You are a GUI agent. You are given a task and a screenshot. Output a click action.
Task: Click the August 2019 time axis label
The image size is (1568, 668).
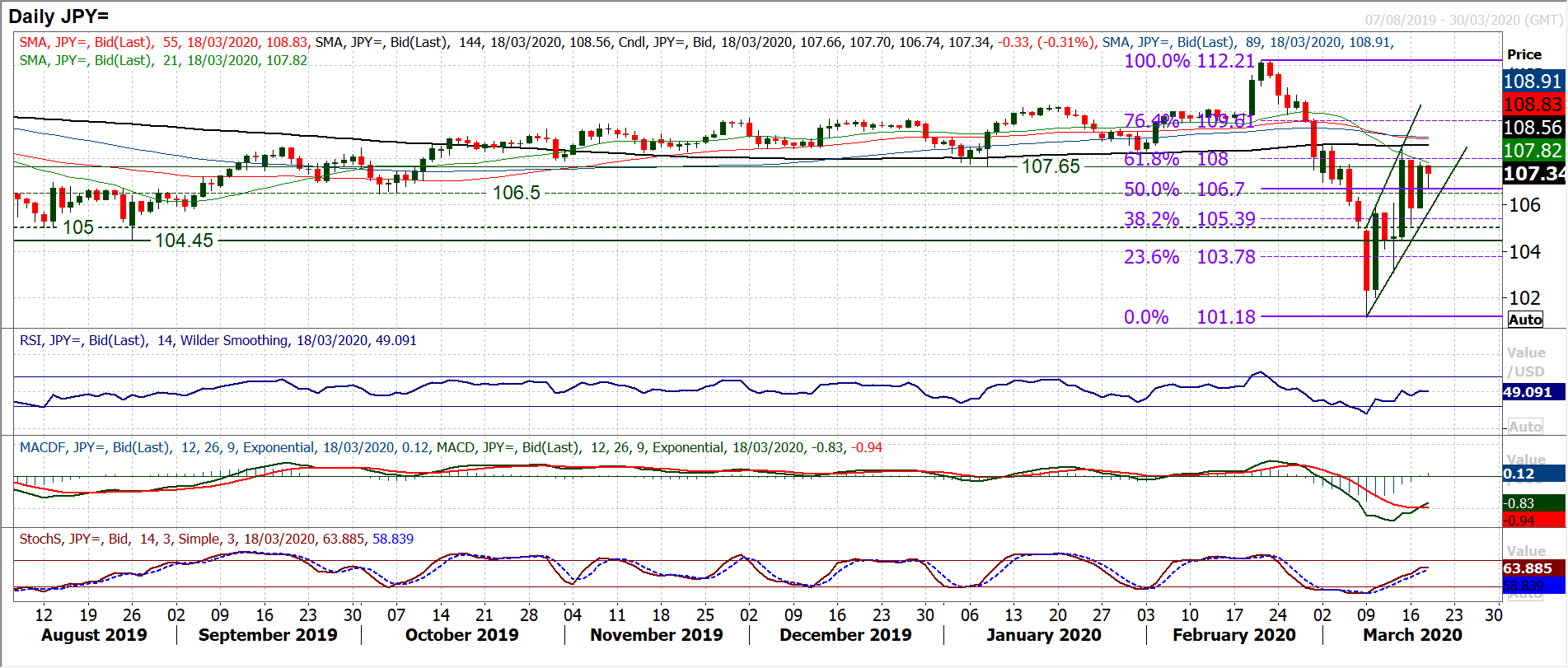(94, 635)
